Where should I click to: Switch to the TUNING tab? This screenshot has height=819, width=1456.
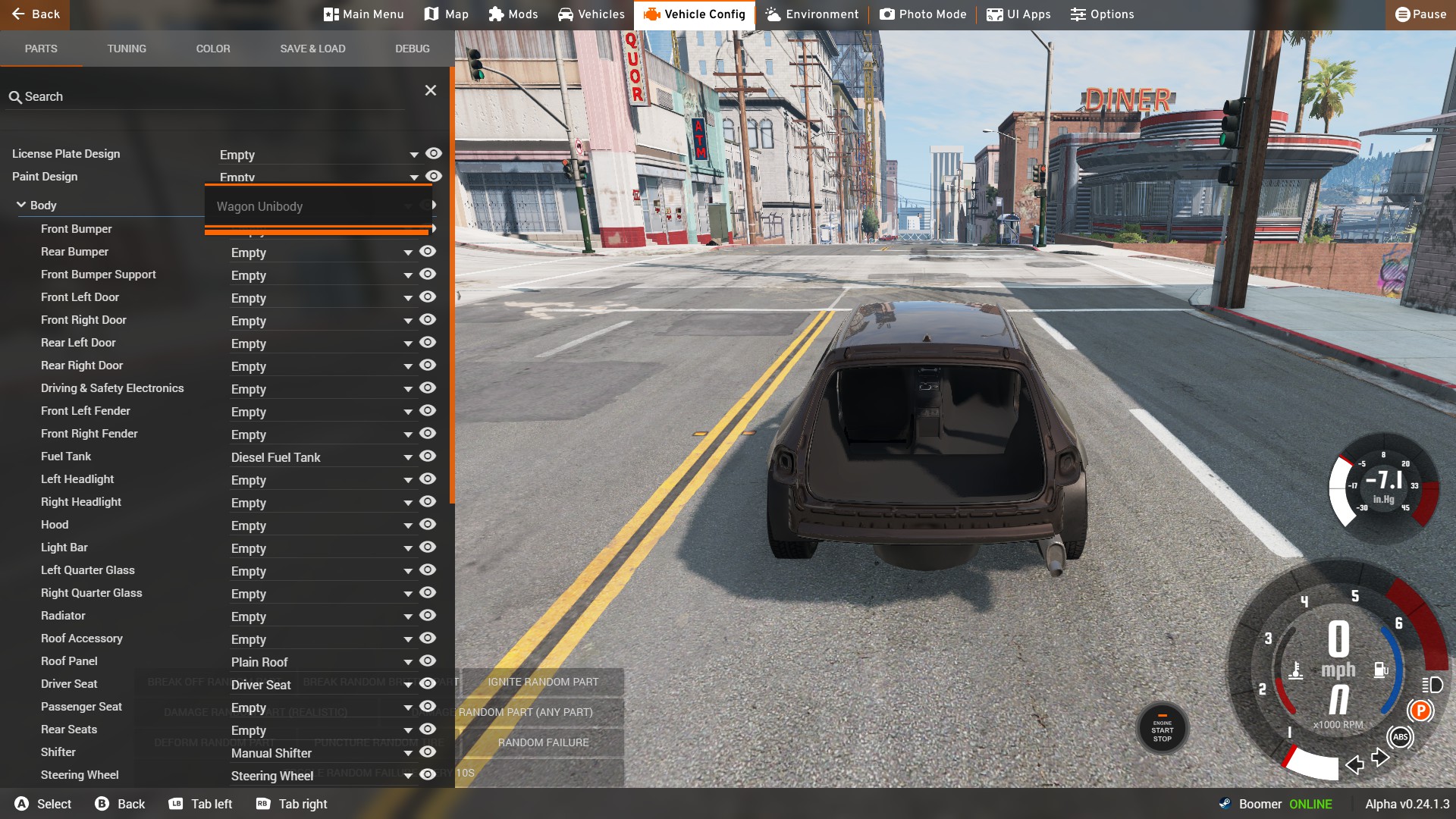click(x=127, y=49)
